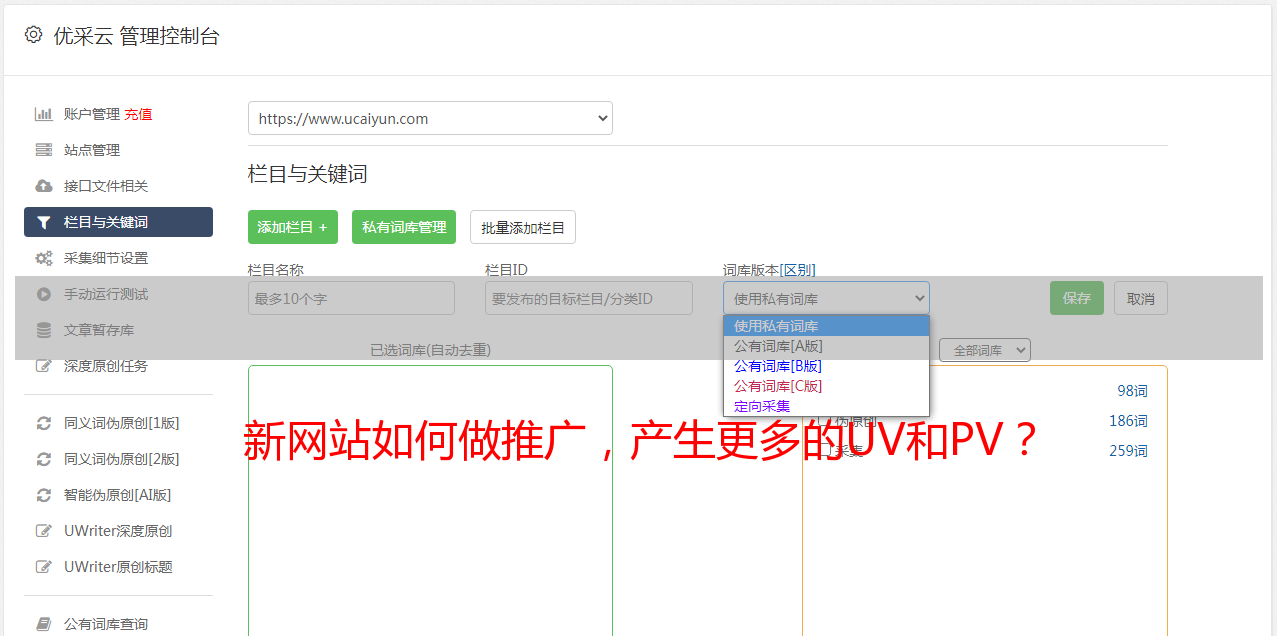Choose 公有词库[C版] option
1277x636 pixels.
826,386
